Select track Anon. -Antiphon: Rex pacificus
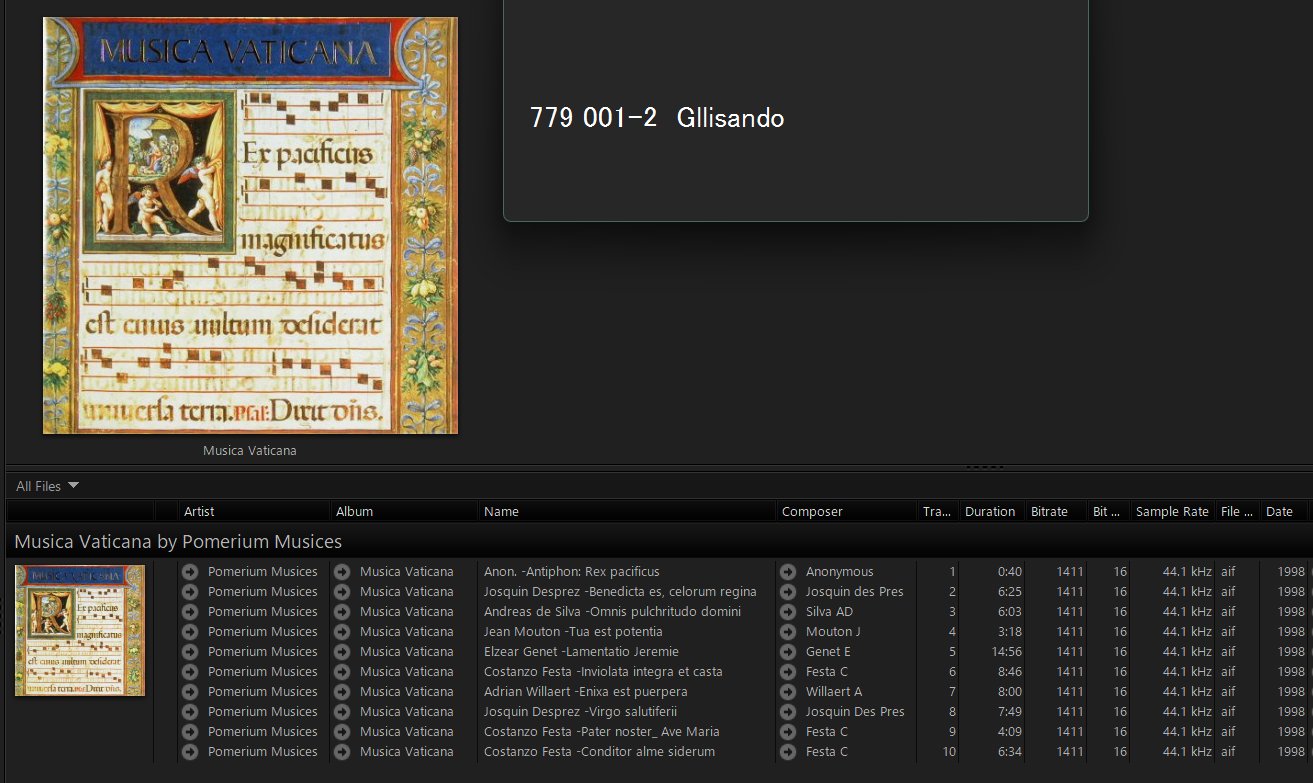 tap(571, 572)
